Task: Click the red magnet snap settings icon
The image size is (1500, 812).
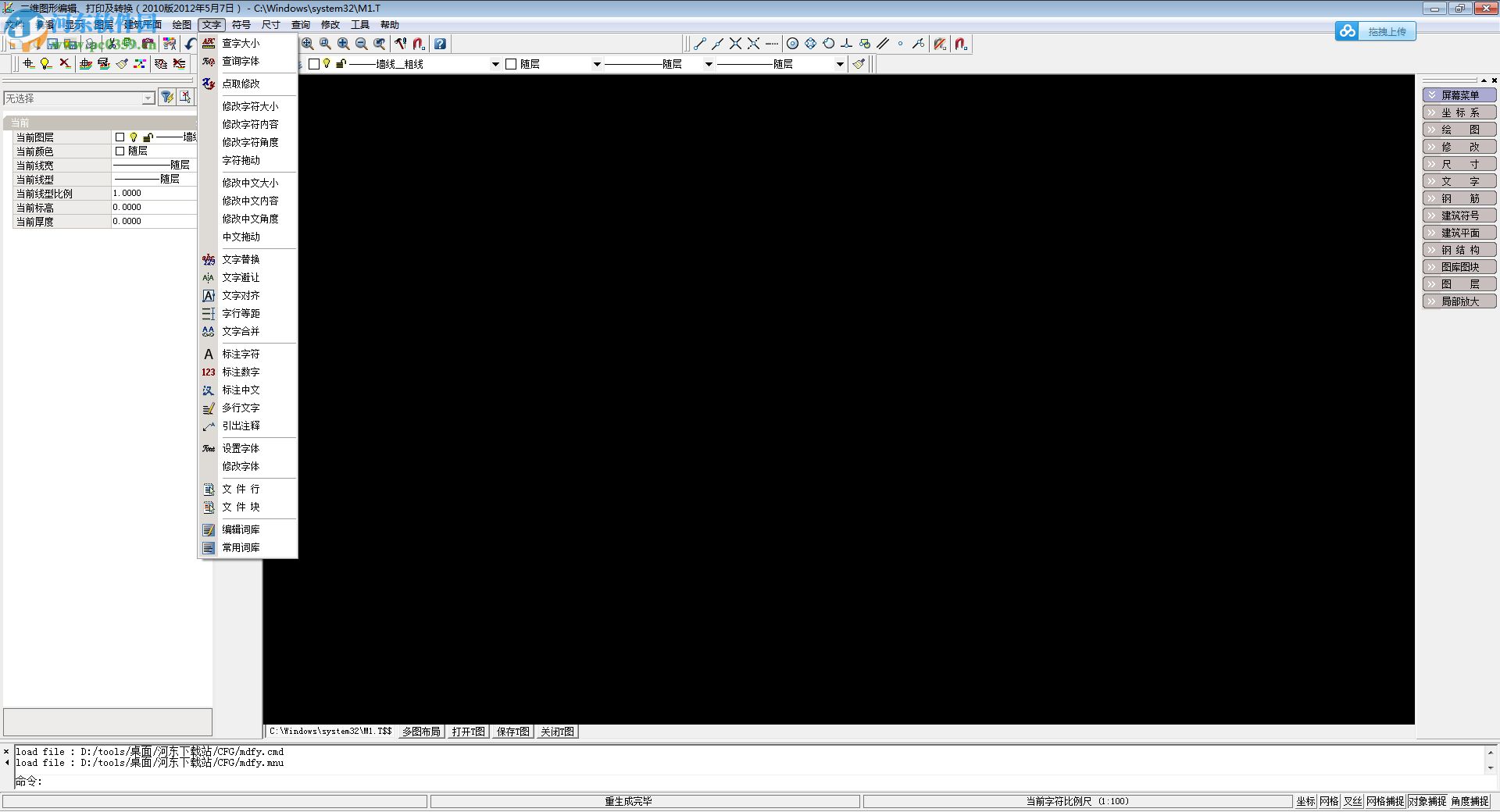Action: click(x=960, y=44)
